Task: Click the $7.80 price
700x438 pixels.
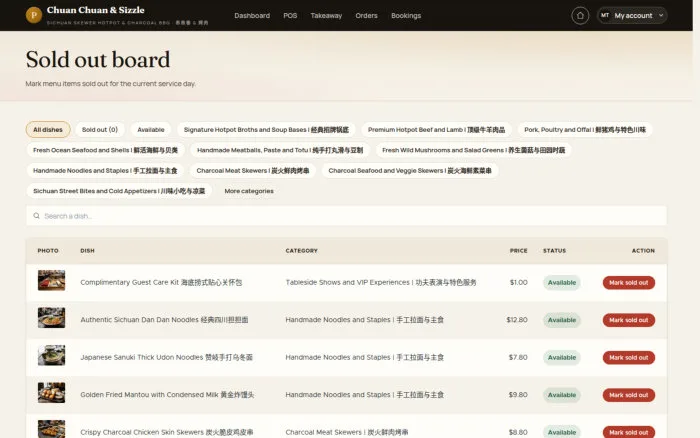Action: (518, 358)
